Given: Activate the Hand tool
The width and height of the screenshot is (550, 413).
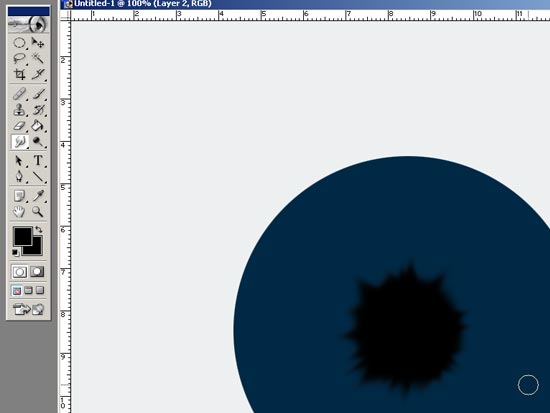Looking at the screenshot, I should pyautogui.click(x=19, y=212).
